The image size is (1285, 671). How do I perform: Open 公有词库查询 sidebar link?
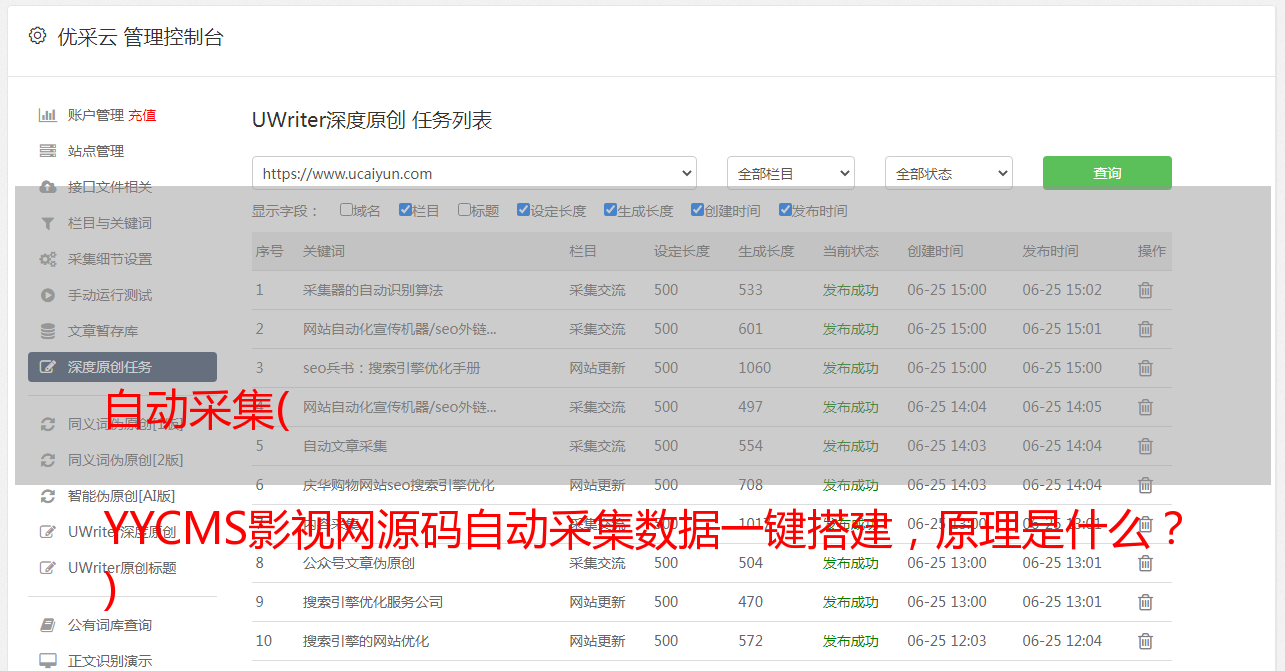[x=110, y=625]
